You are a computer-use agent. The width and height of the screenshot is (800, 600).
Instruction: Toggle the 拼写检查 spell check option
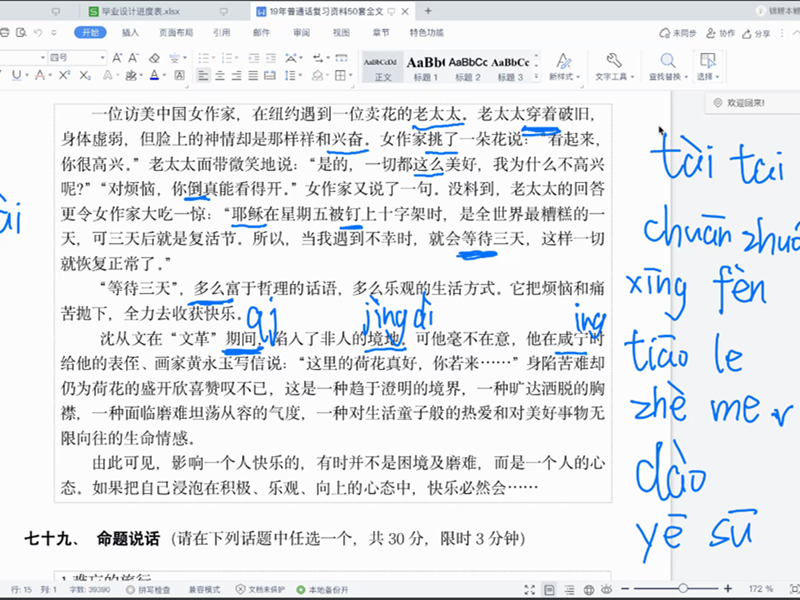pos(149,589)
